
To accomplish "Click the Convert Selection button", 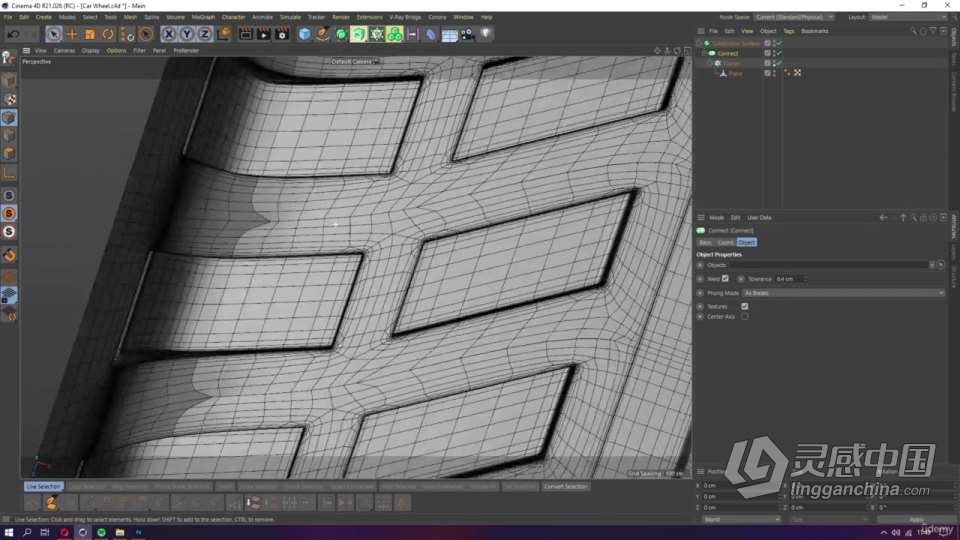I will tap(565, 486).
